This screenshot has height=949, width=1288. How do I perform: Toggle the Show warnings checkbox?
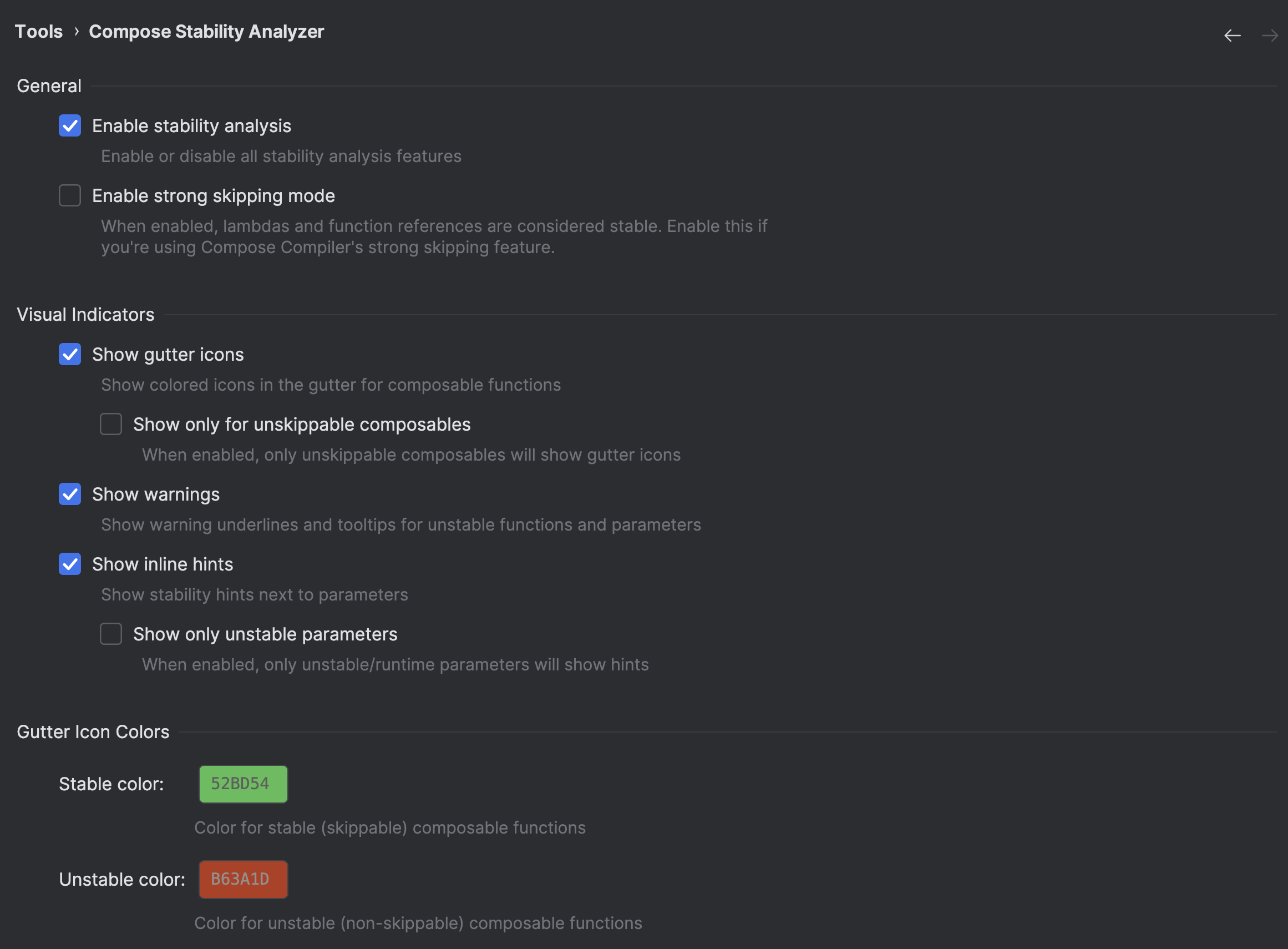(70, 494)
